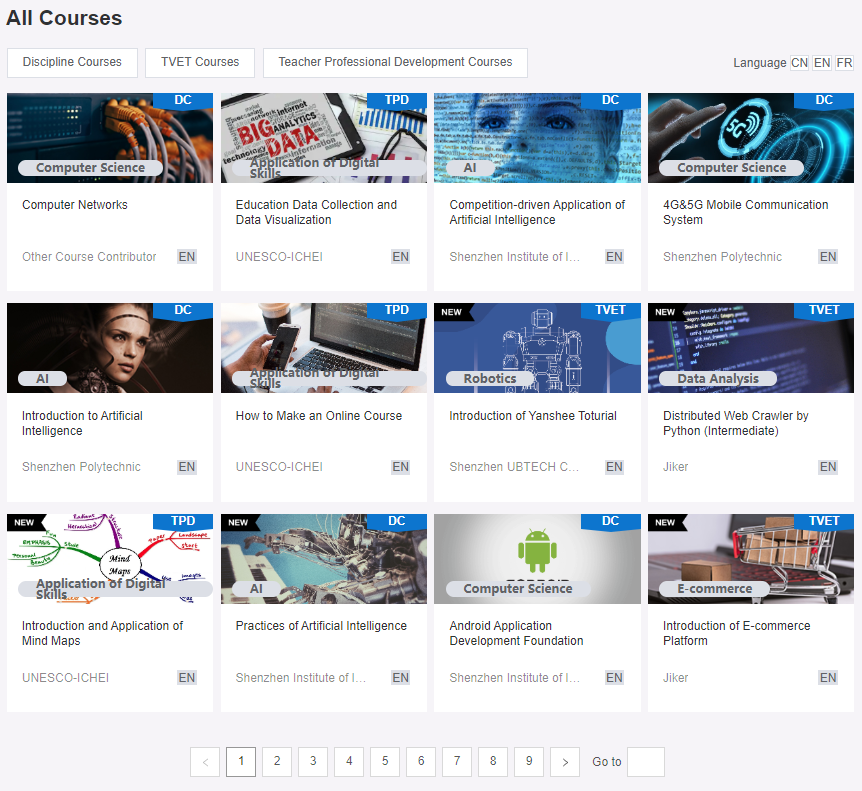Go to the next page arrow
Viewport: 862px width, 791px height.
tap(565, 762)
